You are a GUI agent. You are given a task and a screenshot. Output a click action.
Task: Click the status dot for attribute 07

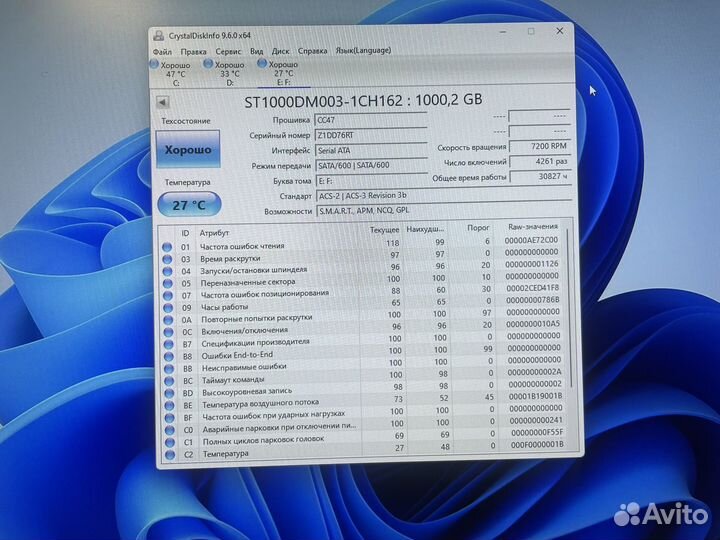168,296
